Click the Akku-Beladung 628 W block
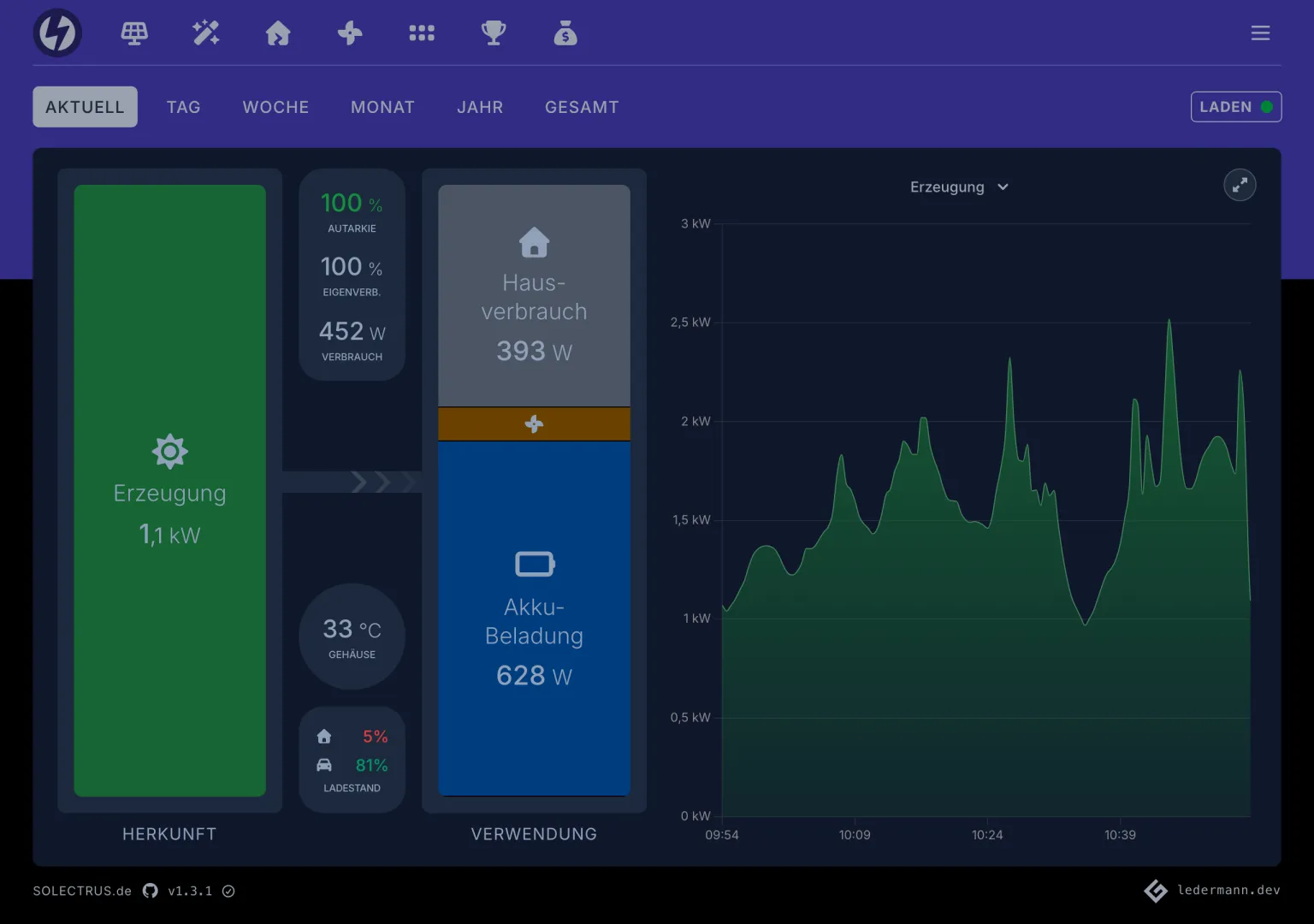The height and width of the screenshot is (924, 1314). click(x=534, y=619)
